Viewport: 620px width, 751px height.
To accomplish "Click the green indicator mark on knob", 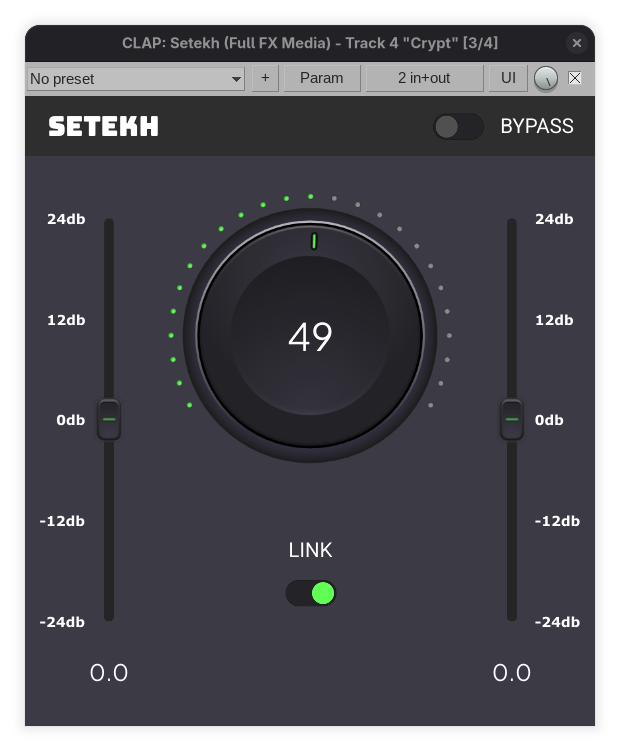I will pos(314,241).
